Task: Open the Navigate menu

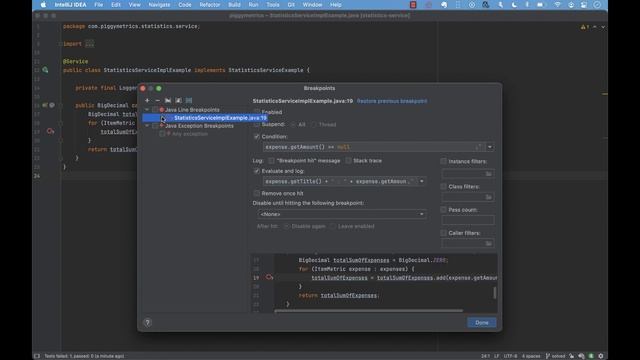Action: (x=159, y=5)
